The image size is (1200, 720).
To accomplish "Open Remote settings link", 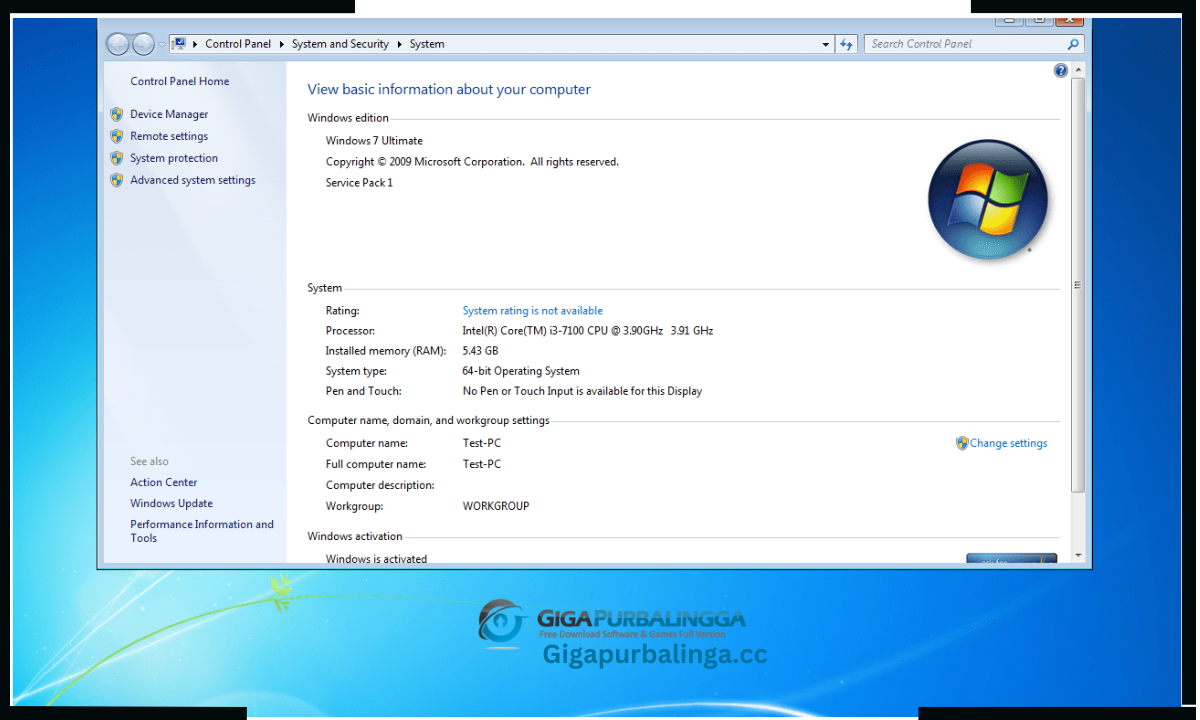I will click(169, 136).
